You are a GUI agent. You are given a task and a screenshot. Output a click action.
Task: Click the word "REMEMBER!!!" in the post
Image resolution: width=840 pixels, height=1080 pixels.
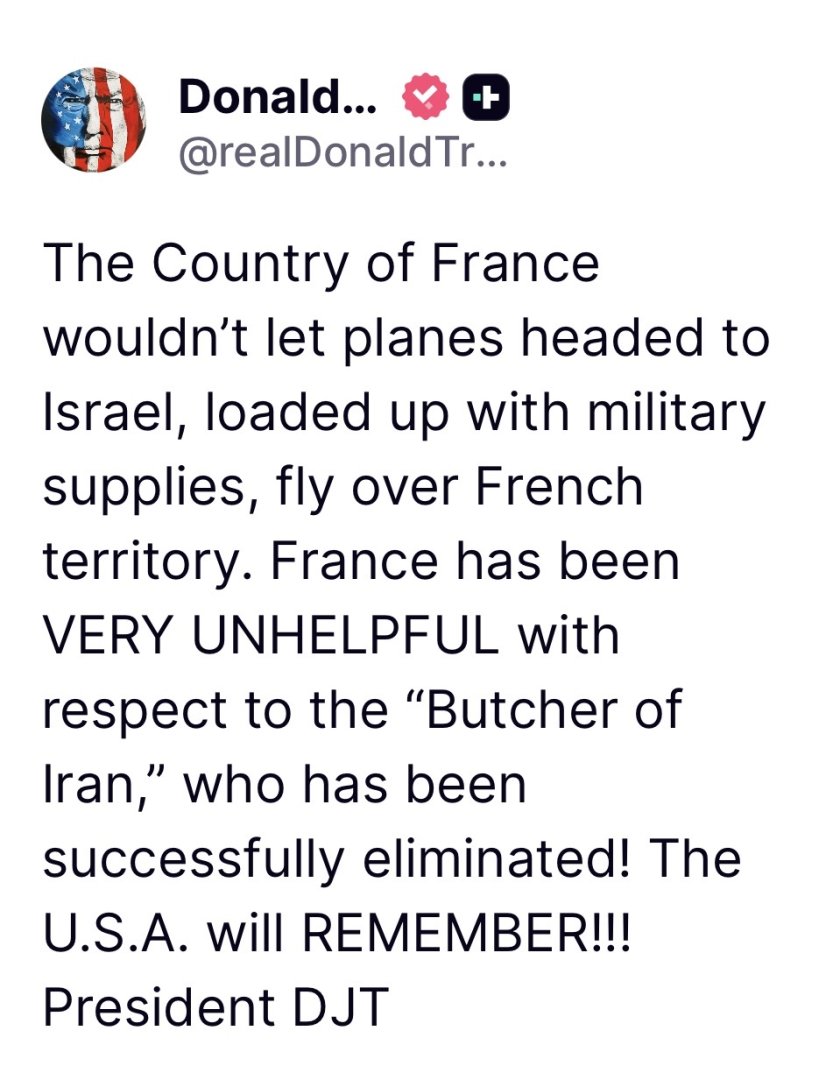coord(468,932)
